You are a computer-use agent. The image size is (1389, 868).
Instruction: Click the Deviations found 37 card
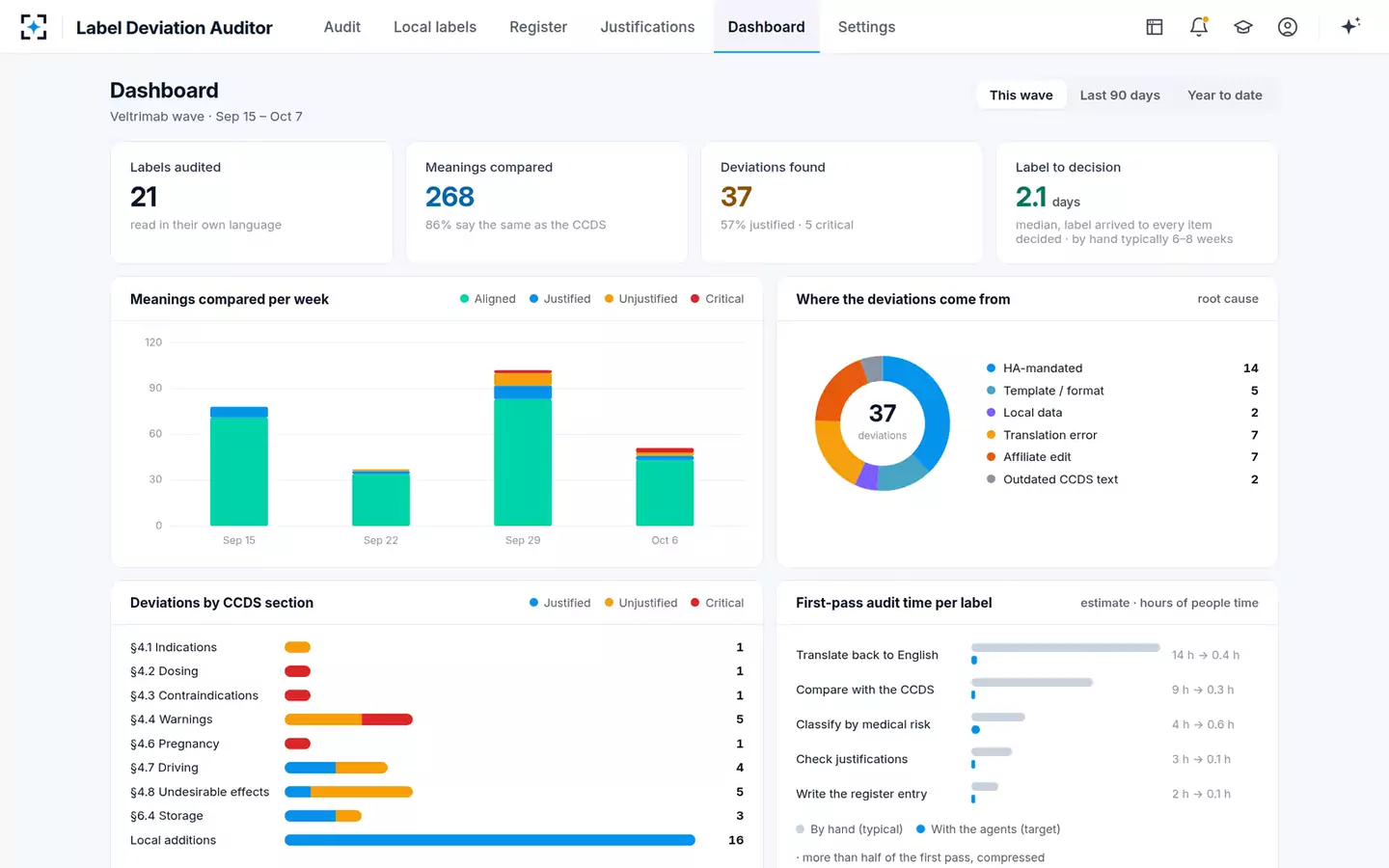841,203
